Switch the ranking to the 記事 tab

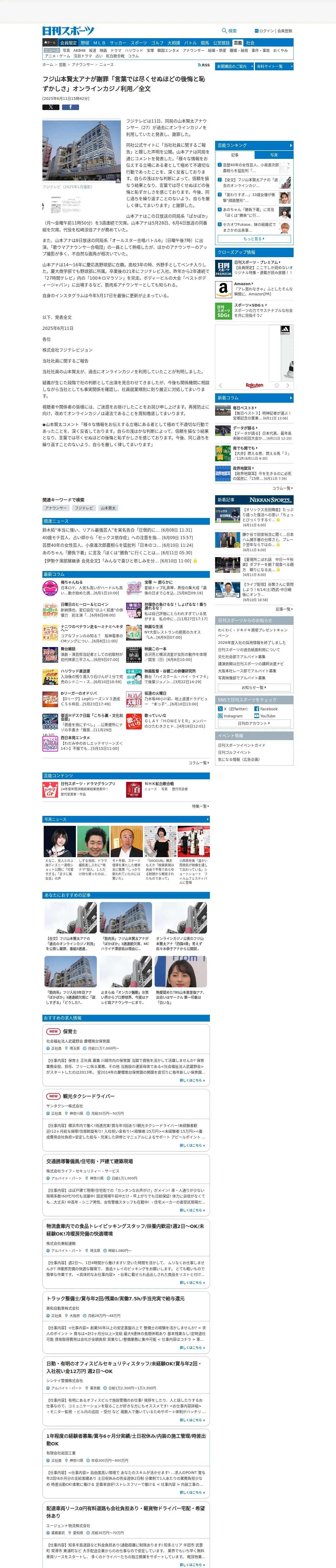pyautogui.click(x=235, y=155)
